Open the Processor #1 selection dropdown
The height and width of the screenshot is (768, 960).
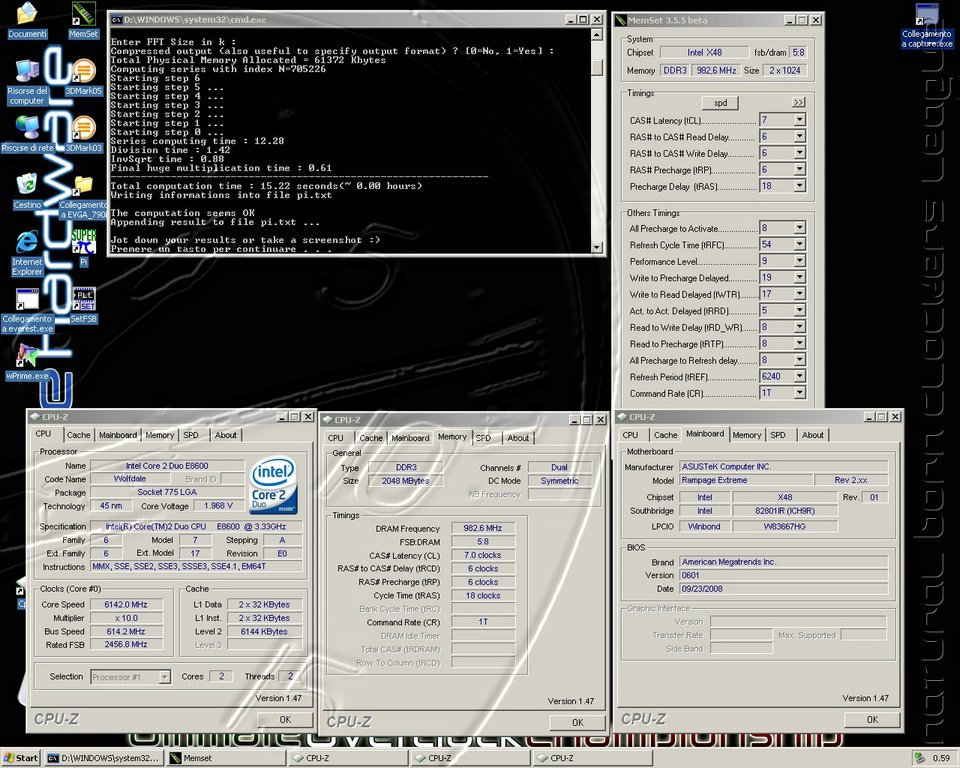pos(164,677)
